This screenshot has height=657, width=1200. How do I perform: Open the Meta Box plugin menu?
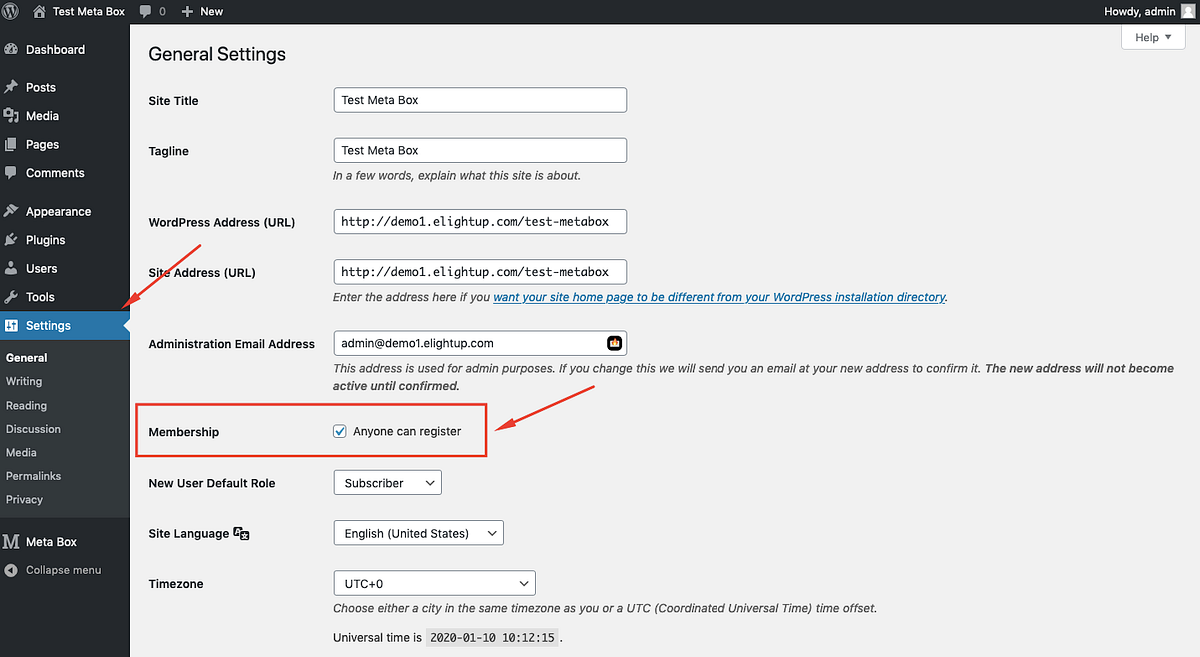(x=50, y=541)
